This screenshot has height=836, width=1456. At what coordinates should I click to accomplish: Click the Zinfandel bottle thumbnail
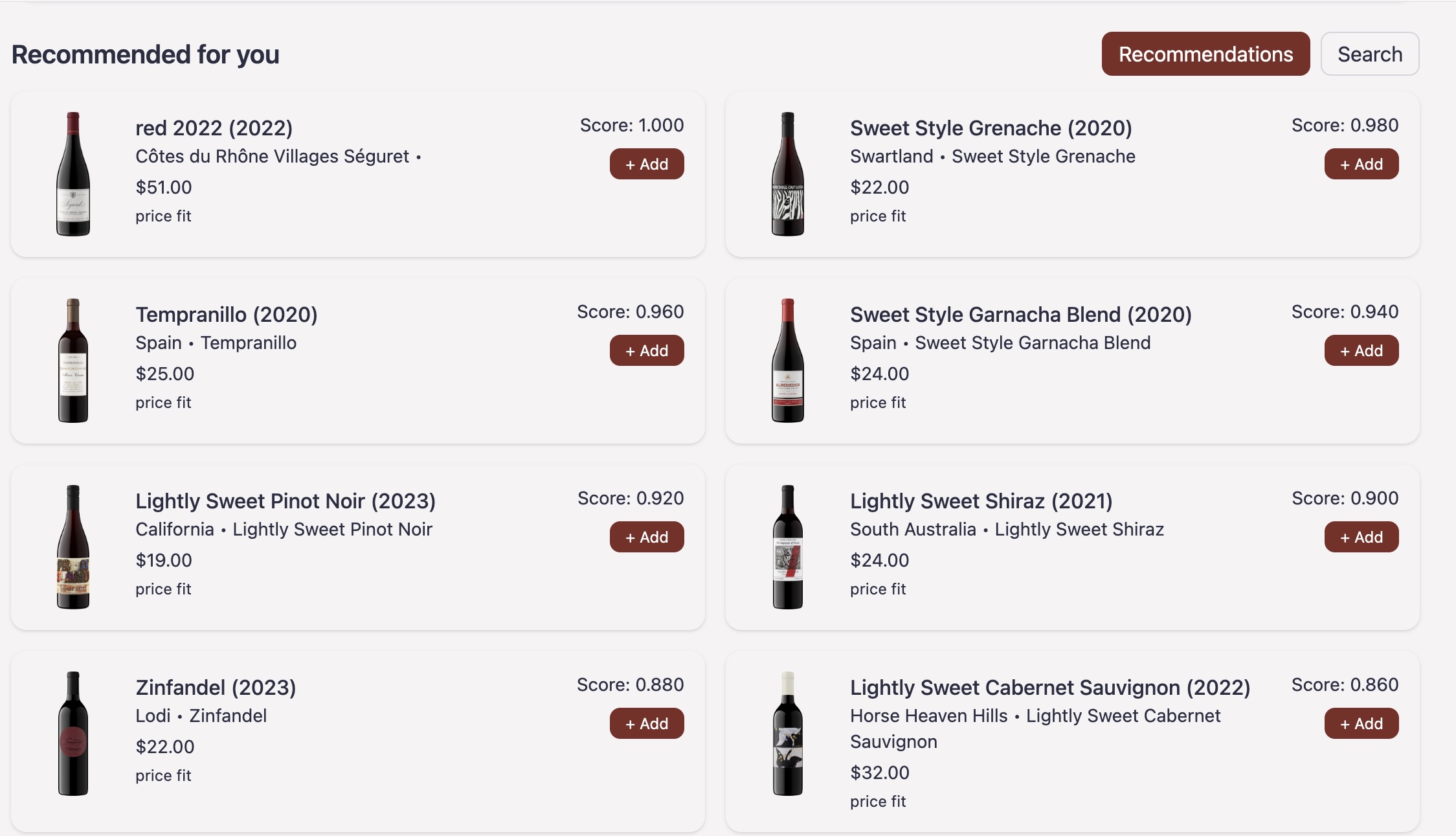point(73,734)
